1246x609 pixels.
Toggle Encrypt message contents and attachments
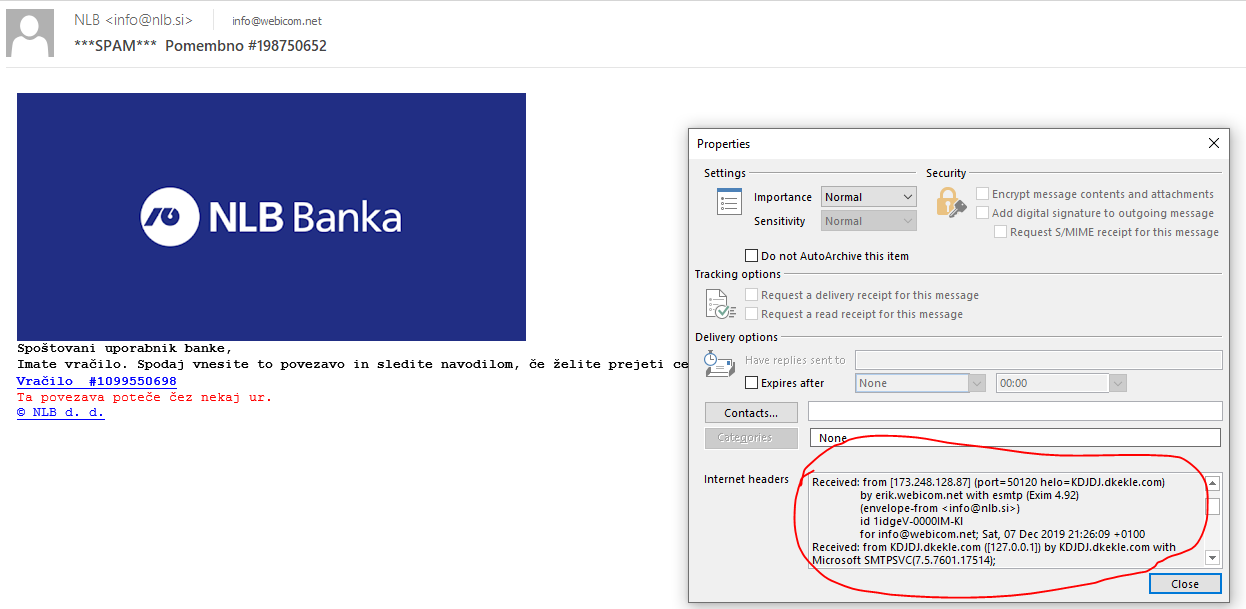(983, 194)
